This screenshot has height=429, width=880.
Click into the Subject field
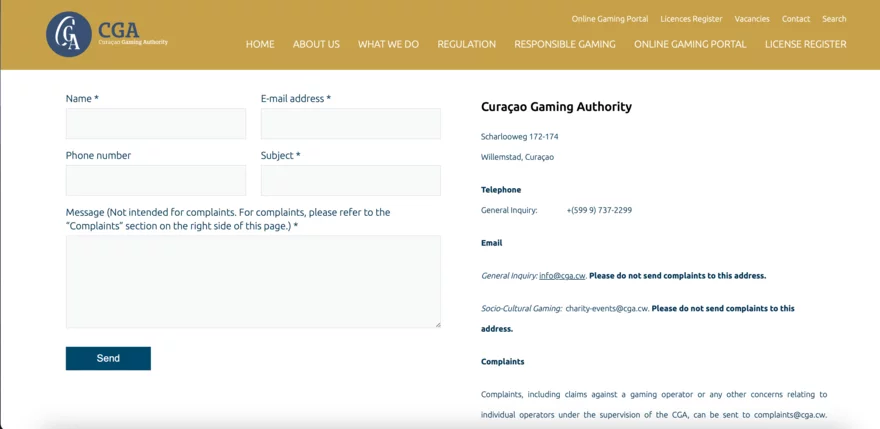(350, 181)
